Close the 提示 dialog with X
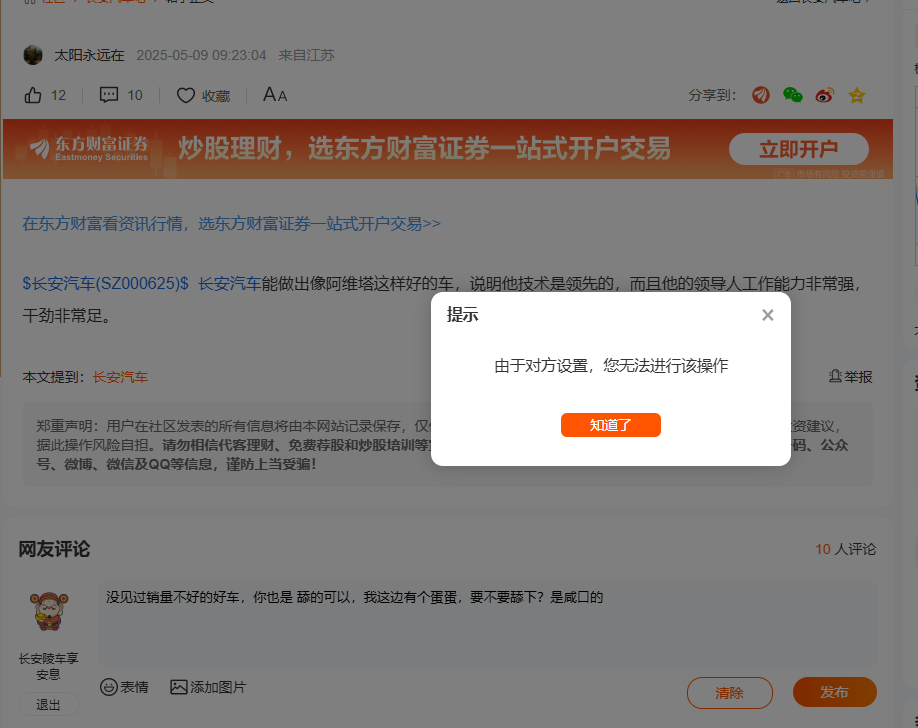918x728 pixels. click(x=768, y=315)
